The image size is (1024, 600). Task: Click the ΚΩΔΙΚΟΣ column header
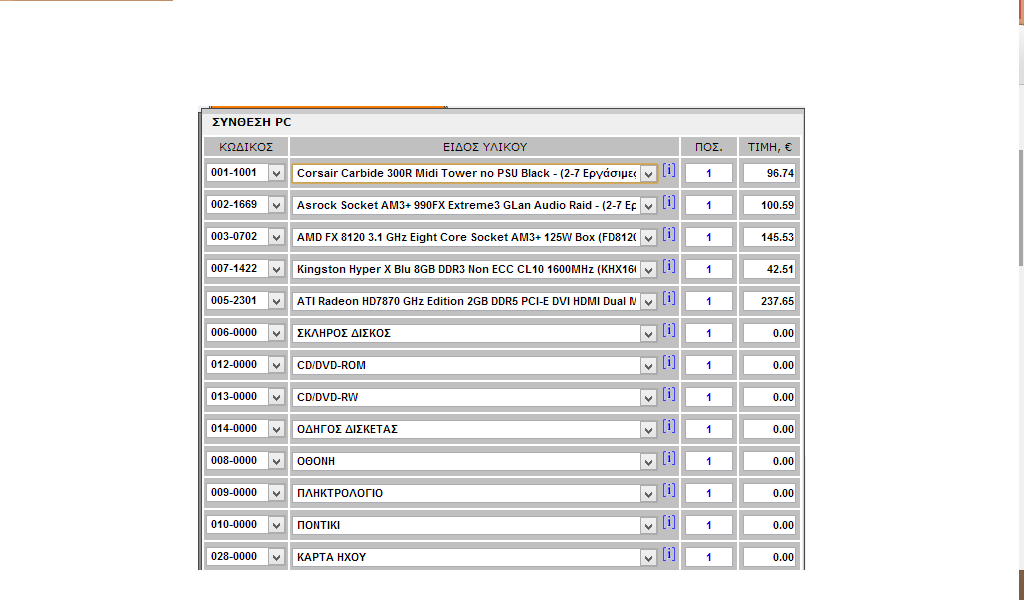pos(246,147)
